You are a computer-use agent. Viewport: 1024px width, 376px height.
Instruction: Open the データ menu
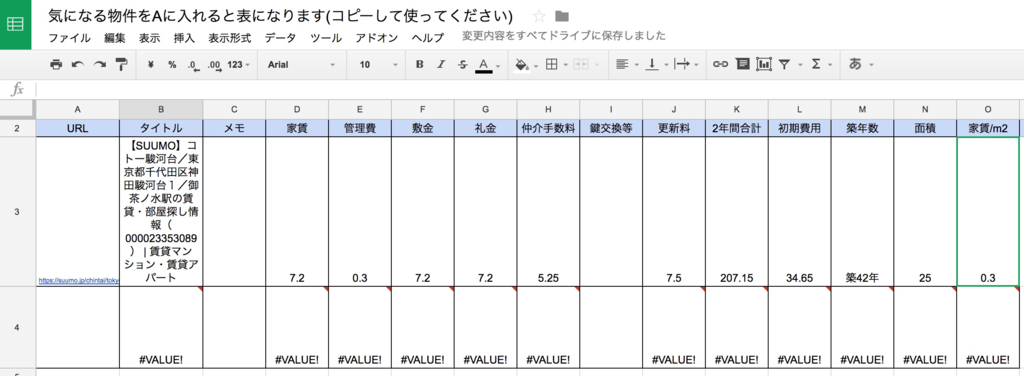point(280,38)
